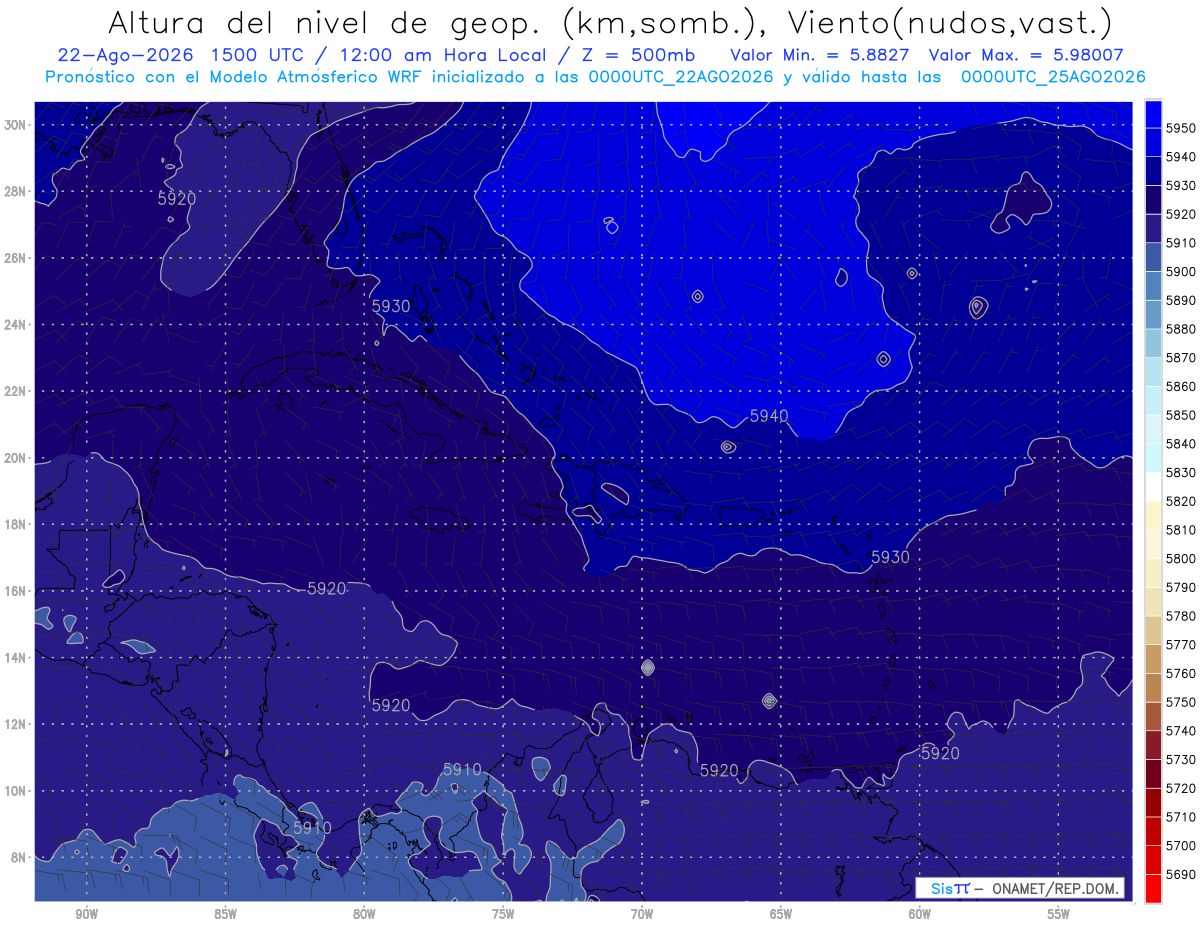Select the 'Valor Max. = 5.98007' text
This screenshot has width=1200, height=927.
point(1026,56)
